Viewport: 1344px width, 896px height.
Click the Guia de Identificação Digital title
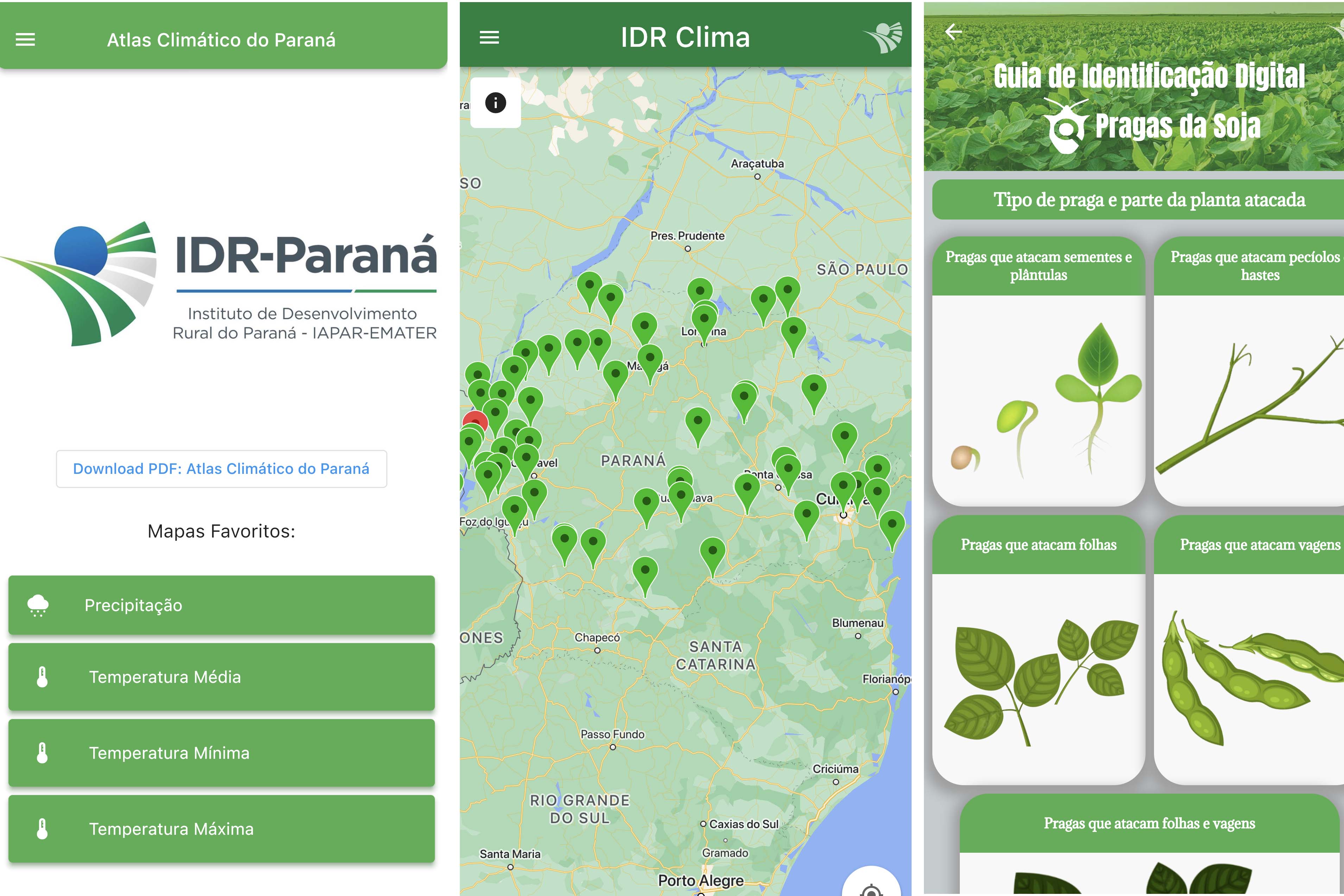click(x=1149, y=76)
